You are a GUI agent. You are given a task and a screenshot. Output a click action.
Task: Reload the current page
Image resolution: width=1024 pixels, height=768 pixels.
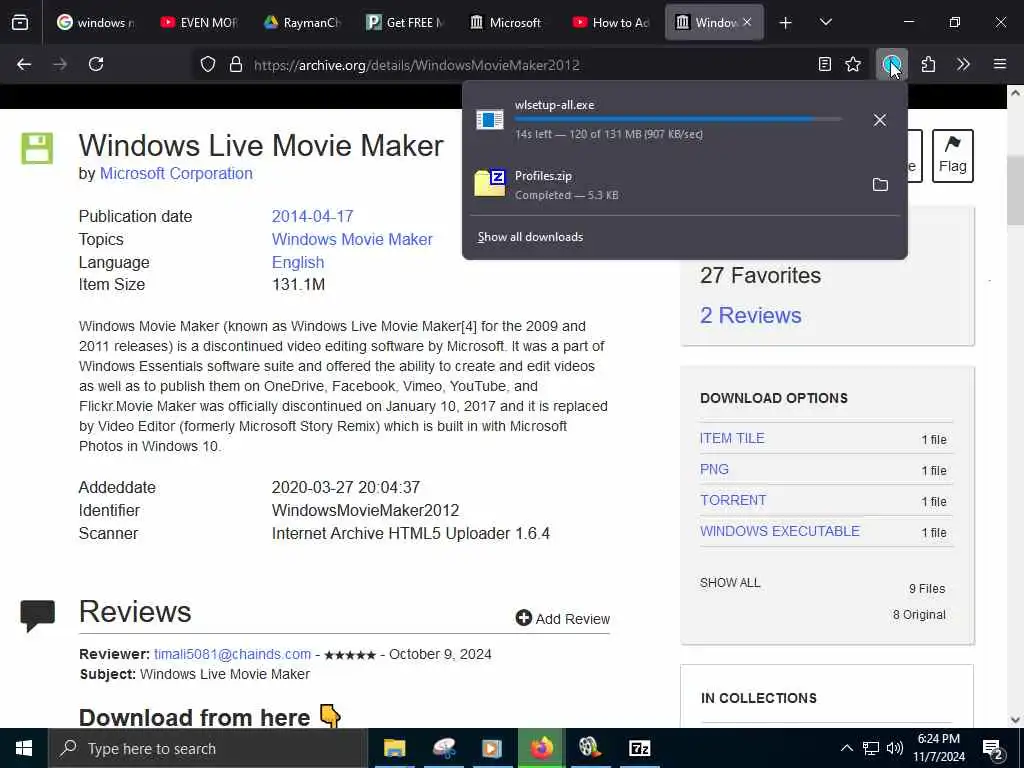(96, 64)
